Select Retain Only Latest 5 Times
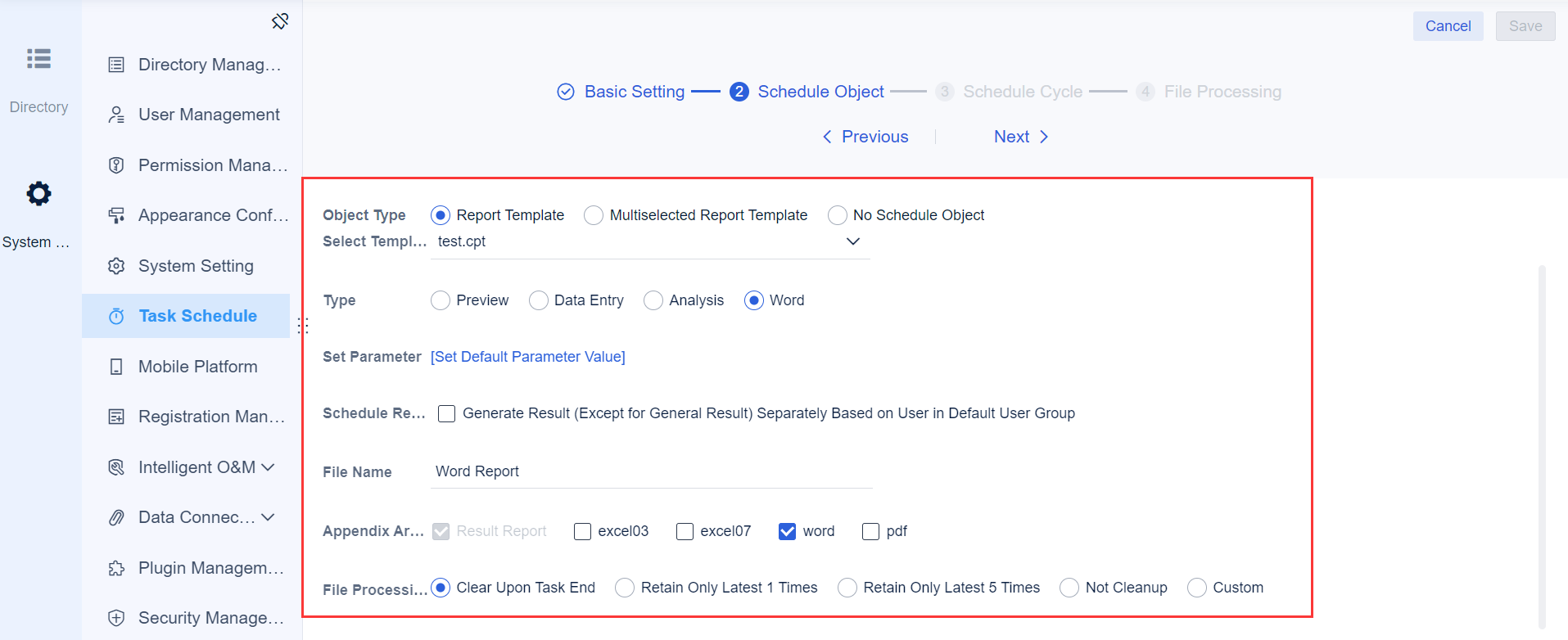1568x640 pixels. tap(847, 588)
